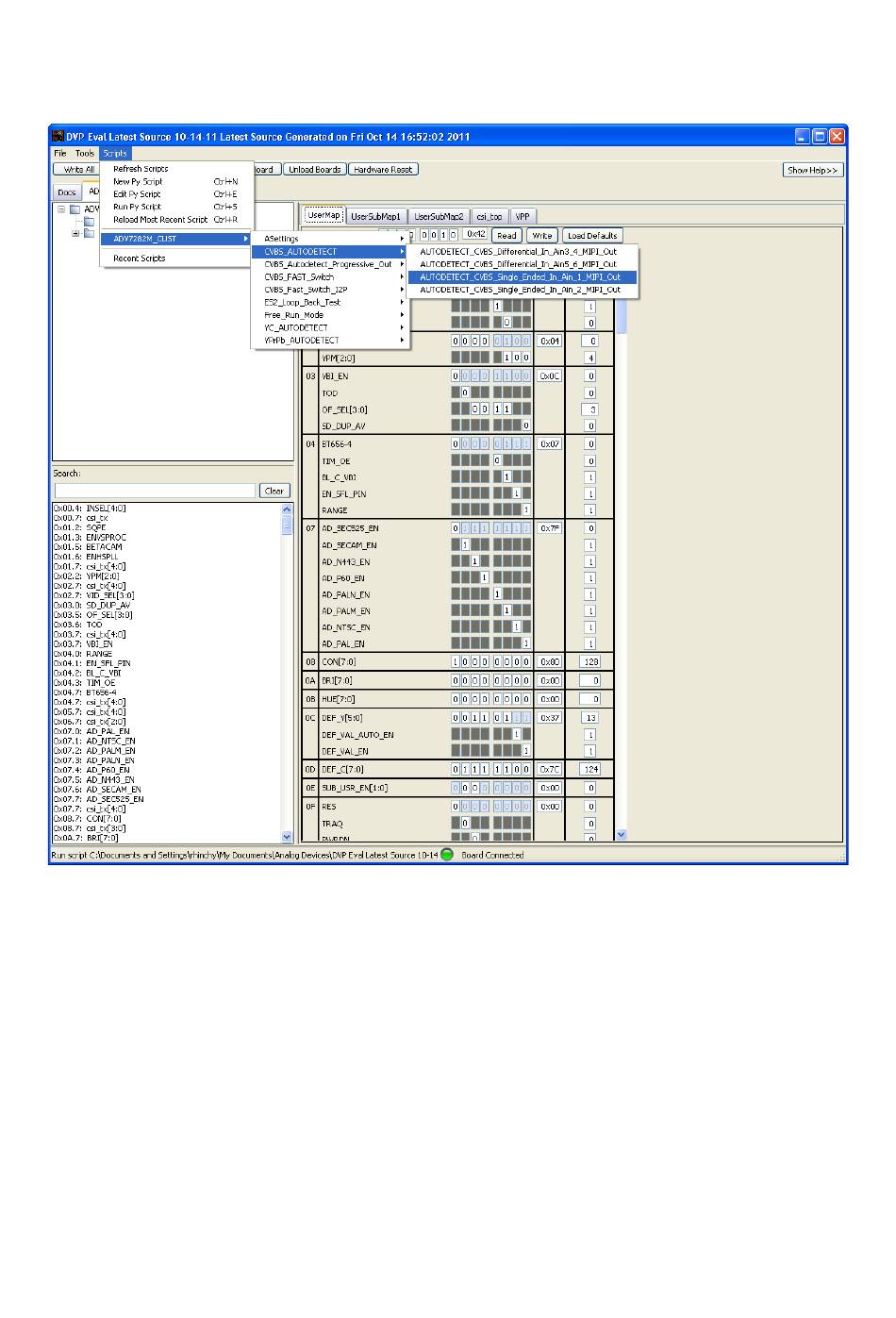Click the Hardware Reset button
The width and height of the screenshot is (896, 1318).
coord(383,170)
